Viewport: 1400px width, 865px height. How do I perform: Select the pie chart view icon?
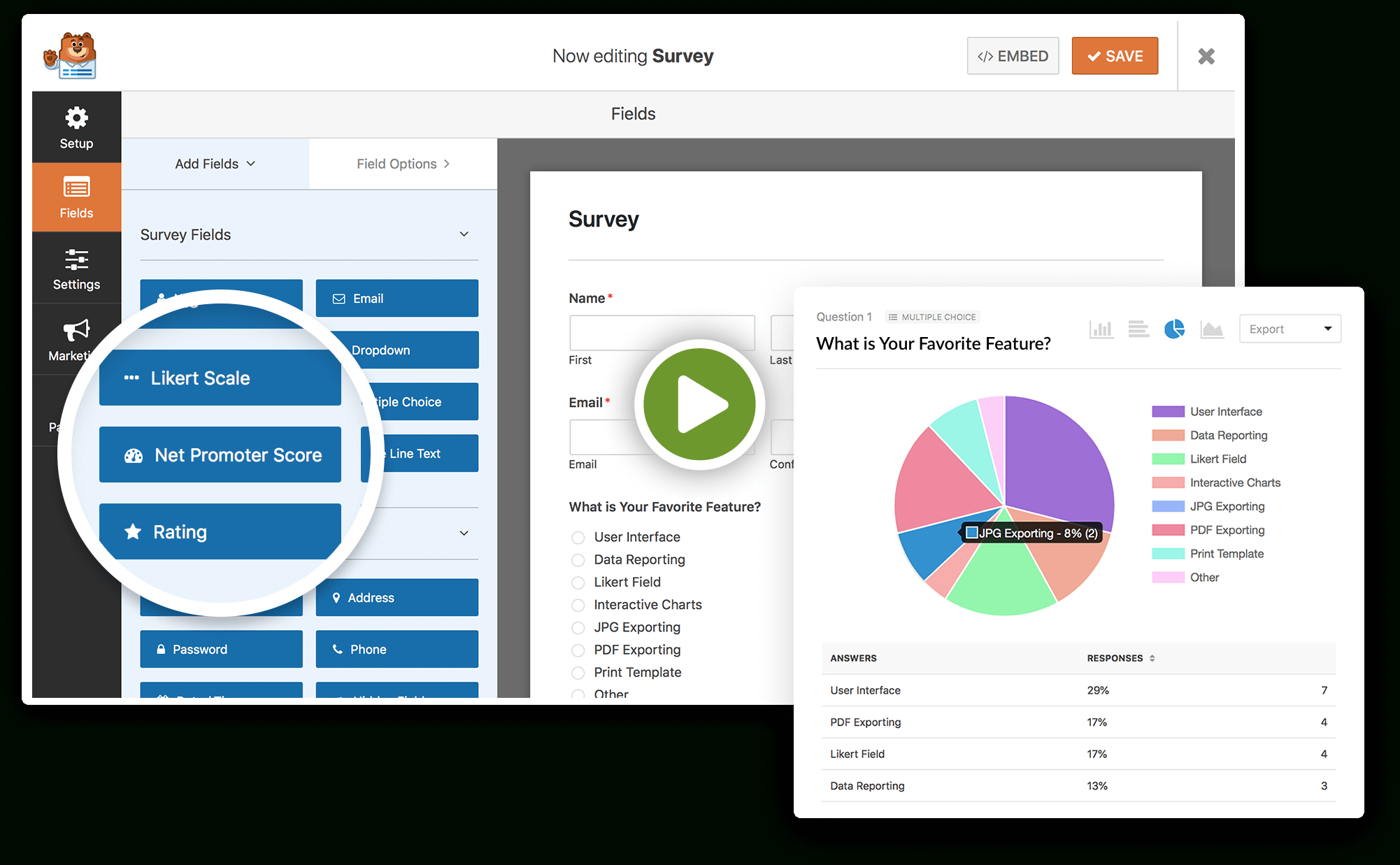(x=1174, y=329)
